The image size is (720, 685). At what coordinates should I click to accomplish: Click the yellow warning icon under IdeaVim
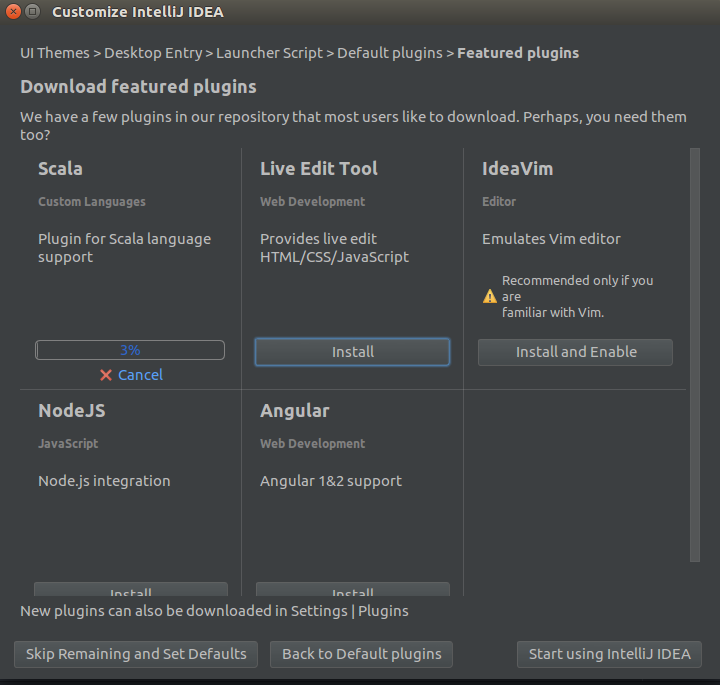click(490, 297)
